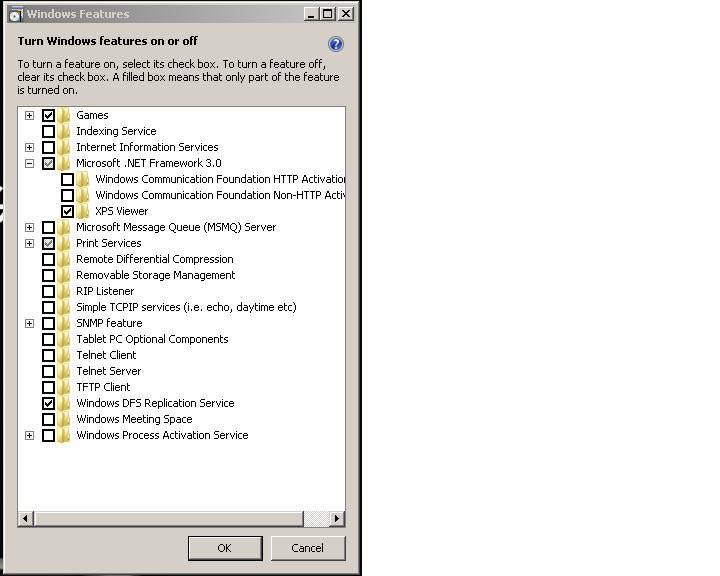Click the horizontal scrollbar left arrow
The width and height of the screenshot is (720, 576).
coord(26,518)
